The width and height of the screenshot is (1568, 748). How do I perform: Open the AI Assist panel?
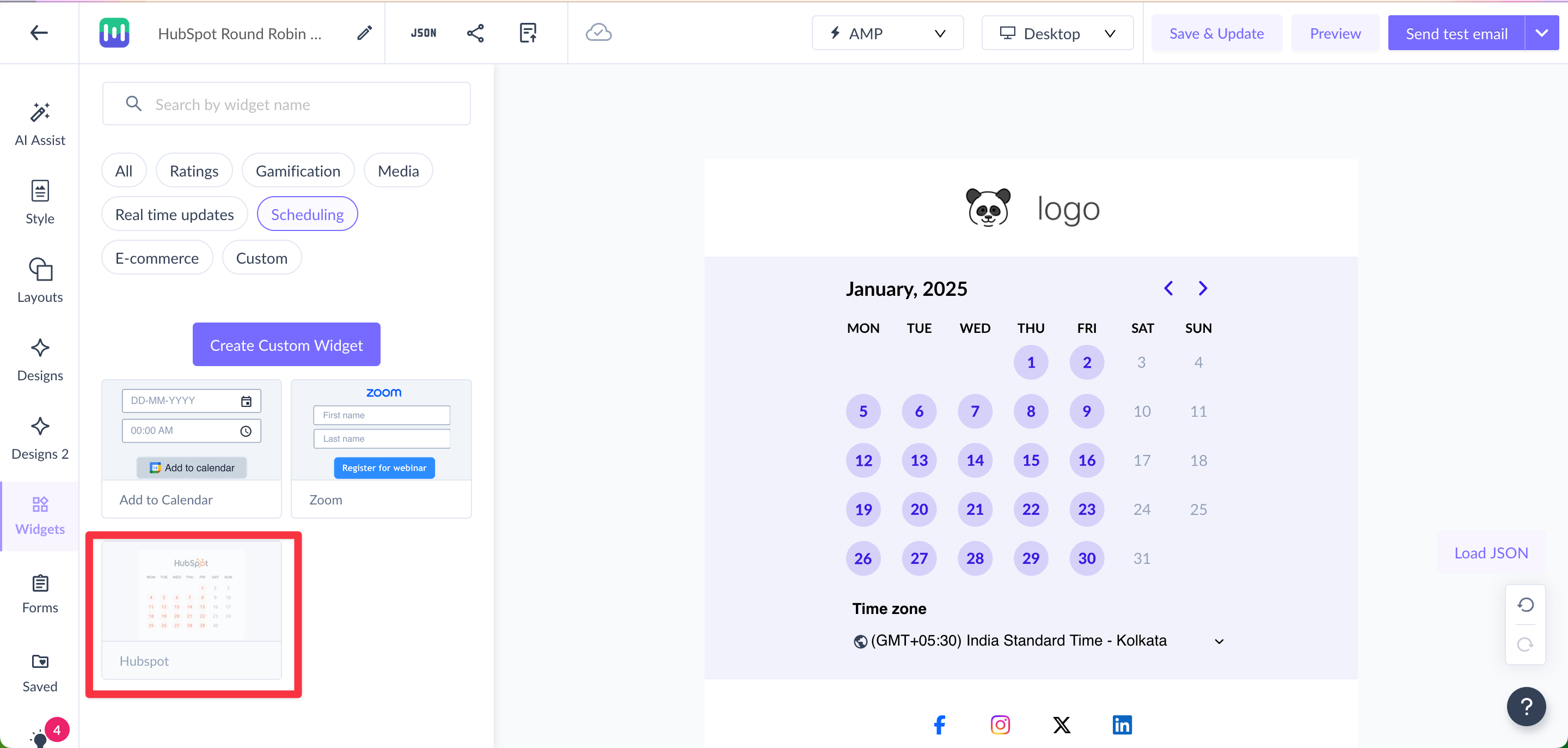tap(40, 124)
